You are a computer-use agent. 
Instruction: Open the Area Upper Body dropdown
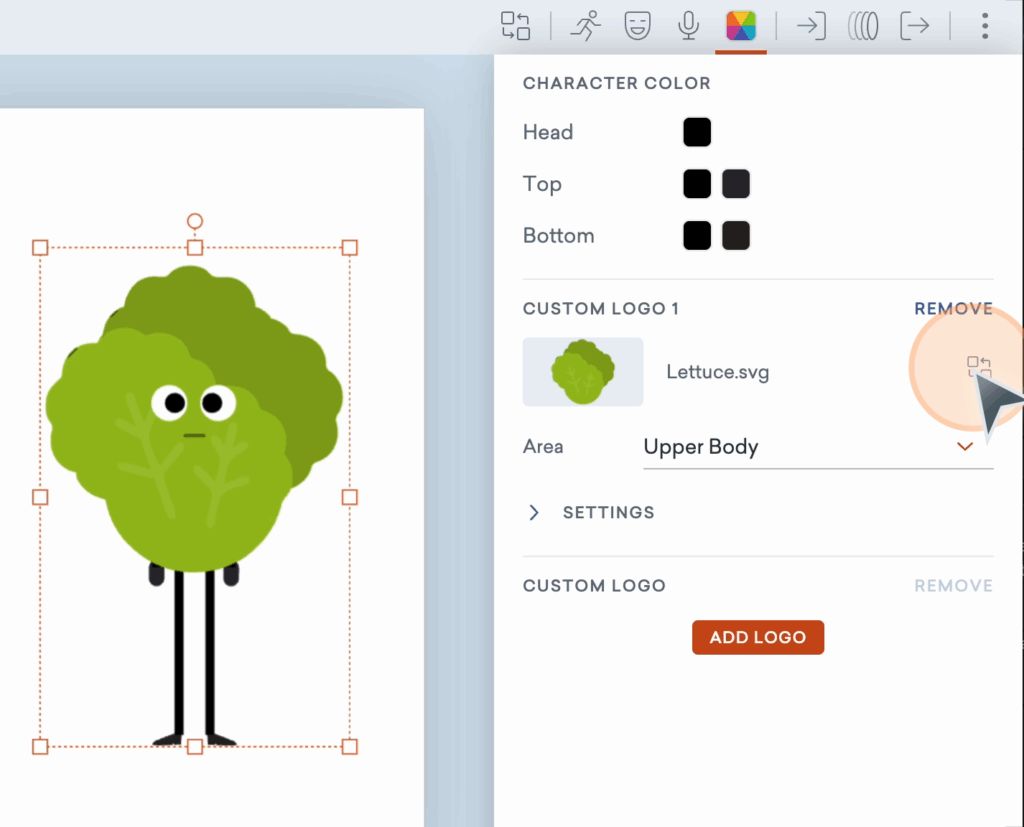tap(818, 447)
